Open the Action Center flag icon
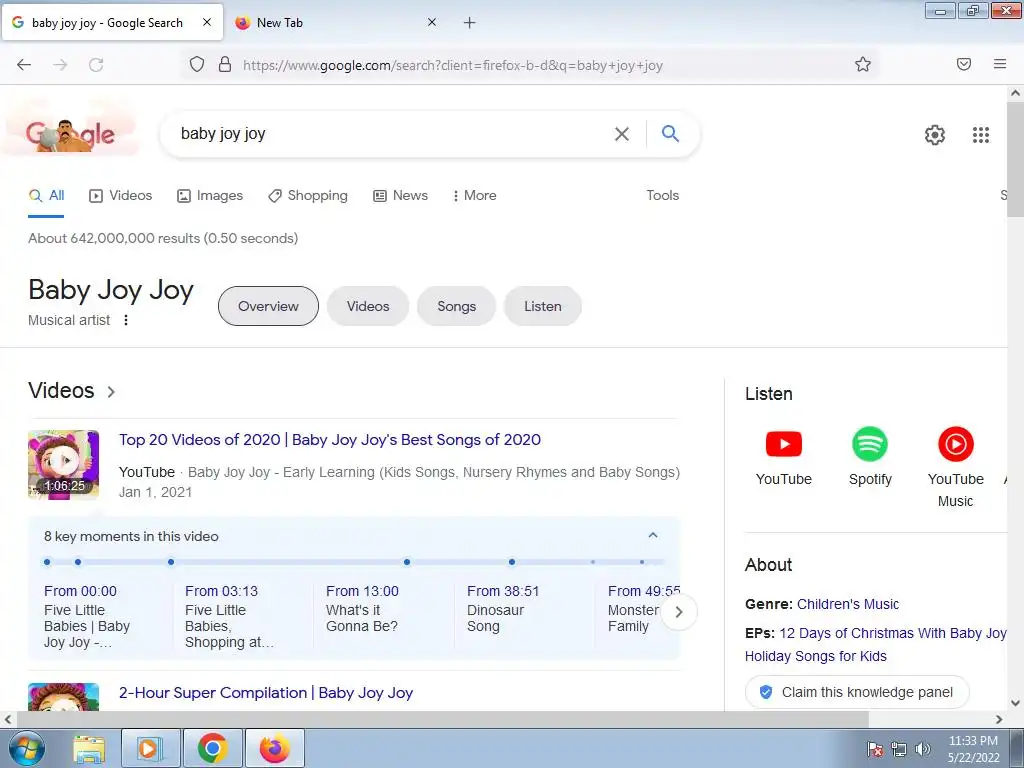Screen dimensions: 1024x768 875,749
